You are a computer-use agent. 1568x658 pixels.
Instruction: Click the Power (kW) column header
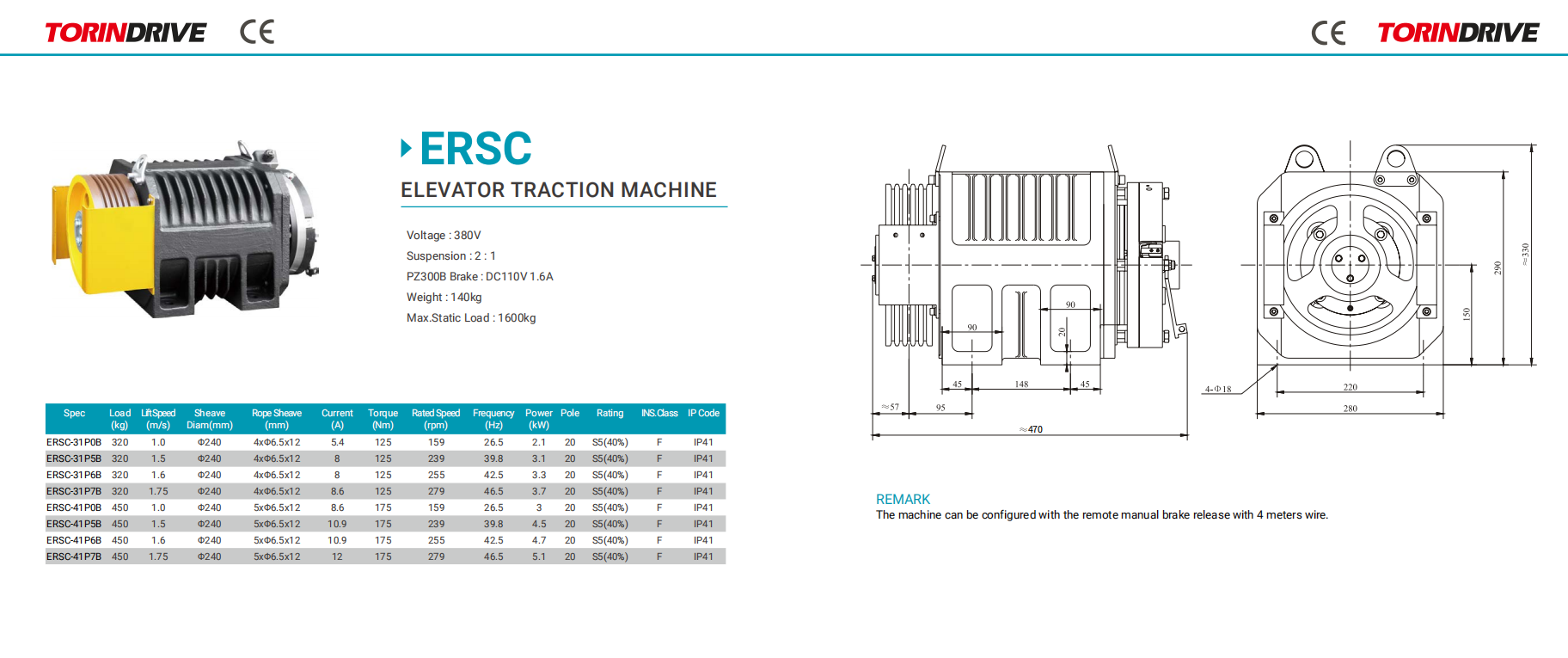pos(539,419)
